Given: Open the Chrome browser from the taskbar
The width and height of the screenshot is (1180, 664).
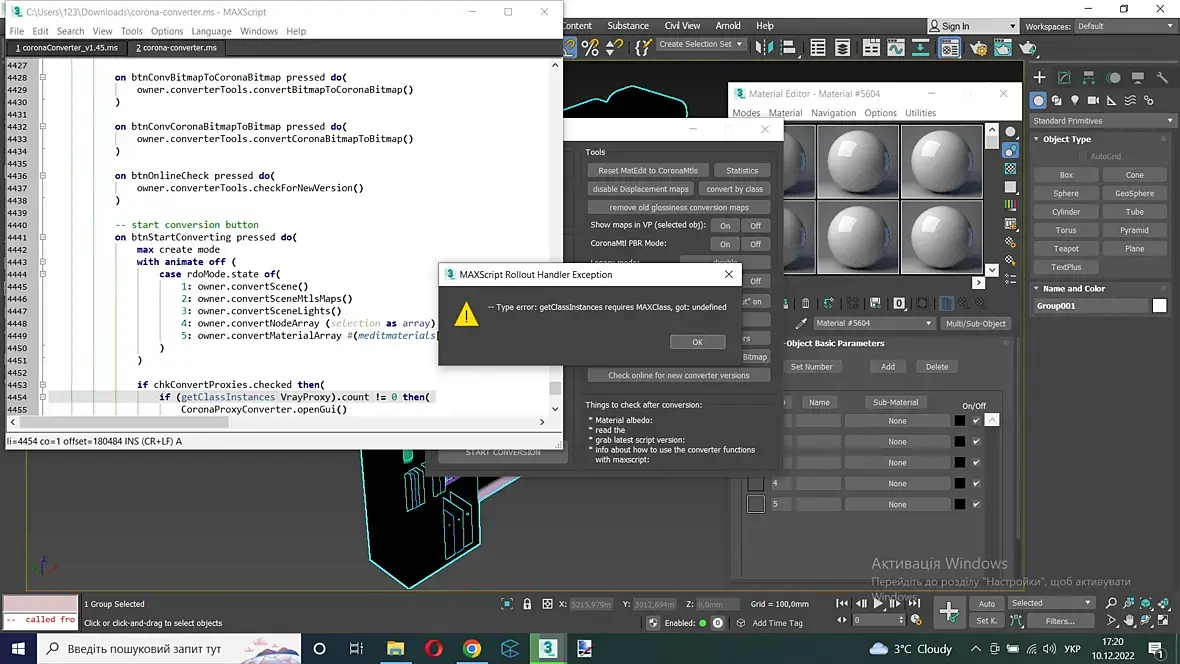Looking at the screenshot, I should coord(472,648).
